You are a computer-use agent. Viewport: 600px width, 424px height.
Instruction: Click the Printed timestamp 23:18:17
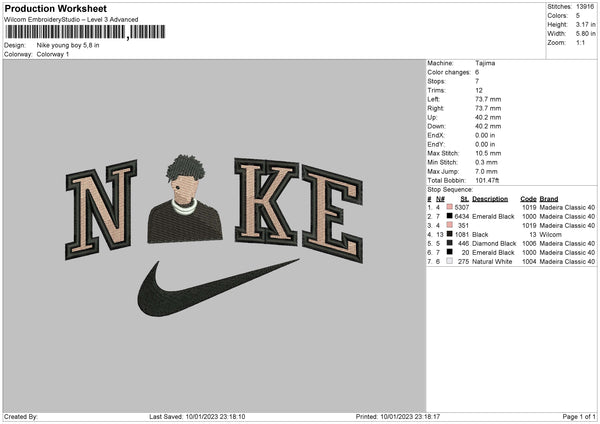(410, 417)
